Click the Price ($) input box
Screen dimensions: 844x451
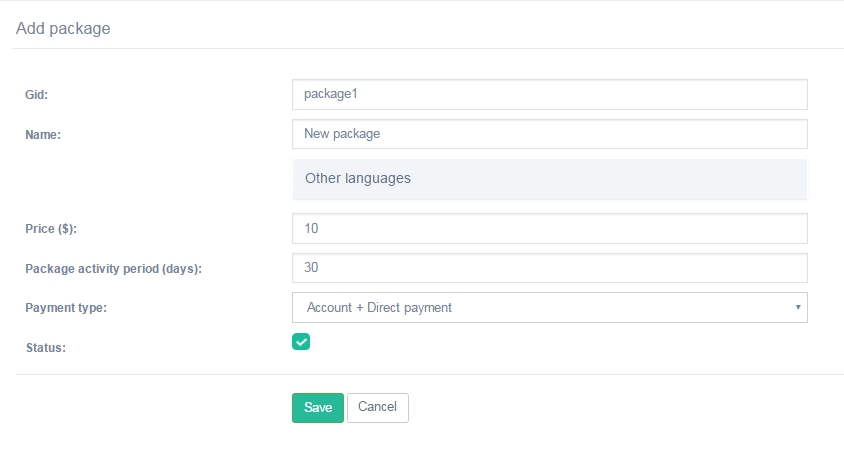click(x=549, y=229)
